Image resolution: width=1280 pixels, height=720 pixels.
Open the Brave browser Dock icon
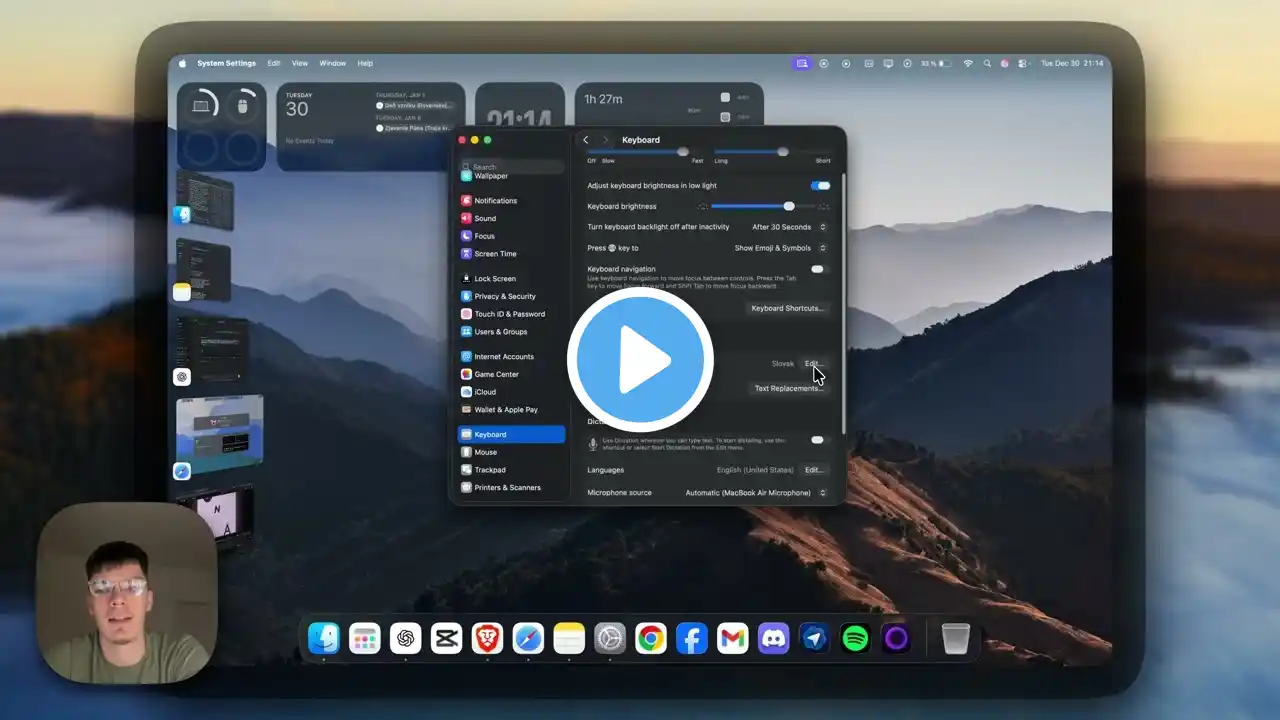click(x=487, y=638)
